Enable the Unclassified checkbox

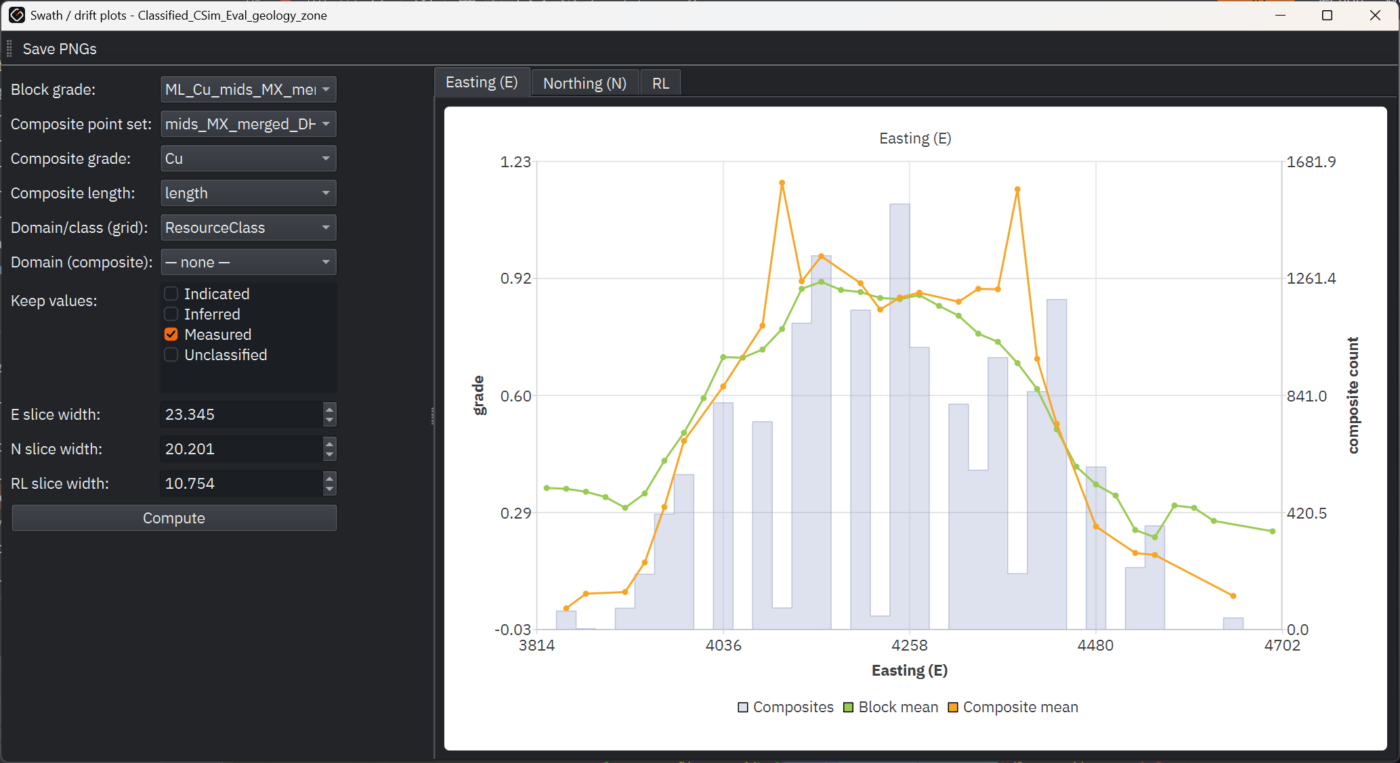tap(171, 355)
